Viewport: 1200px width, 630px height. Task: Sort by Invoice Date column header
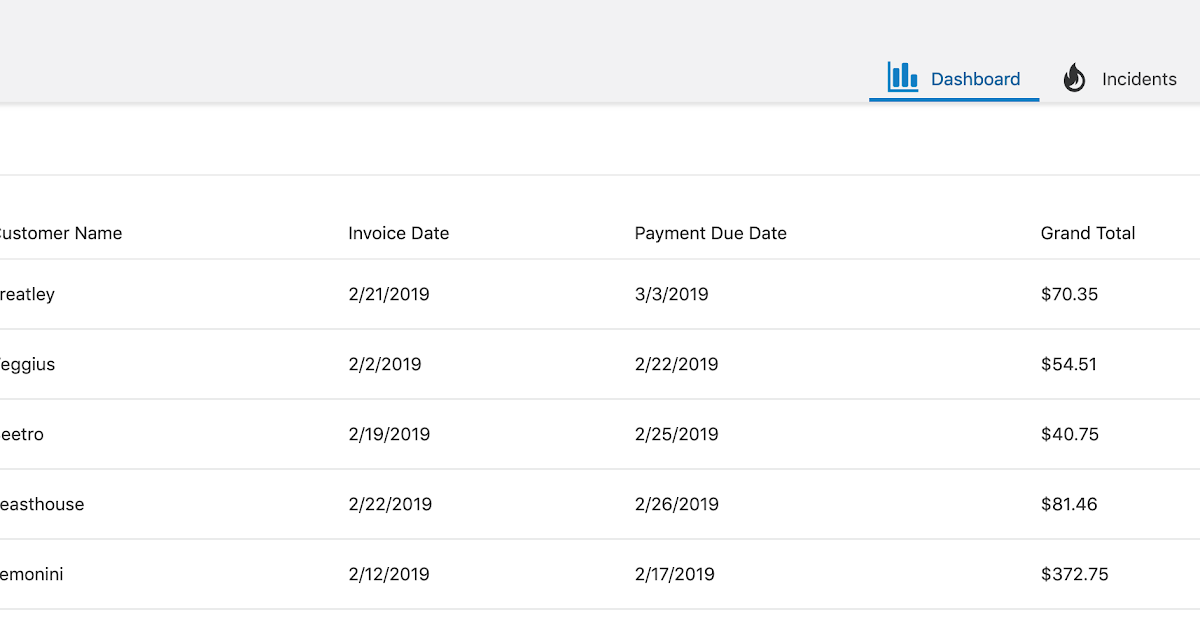click(398, 233)
